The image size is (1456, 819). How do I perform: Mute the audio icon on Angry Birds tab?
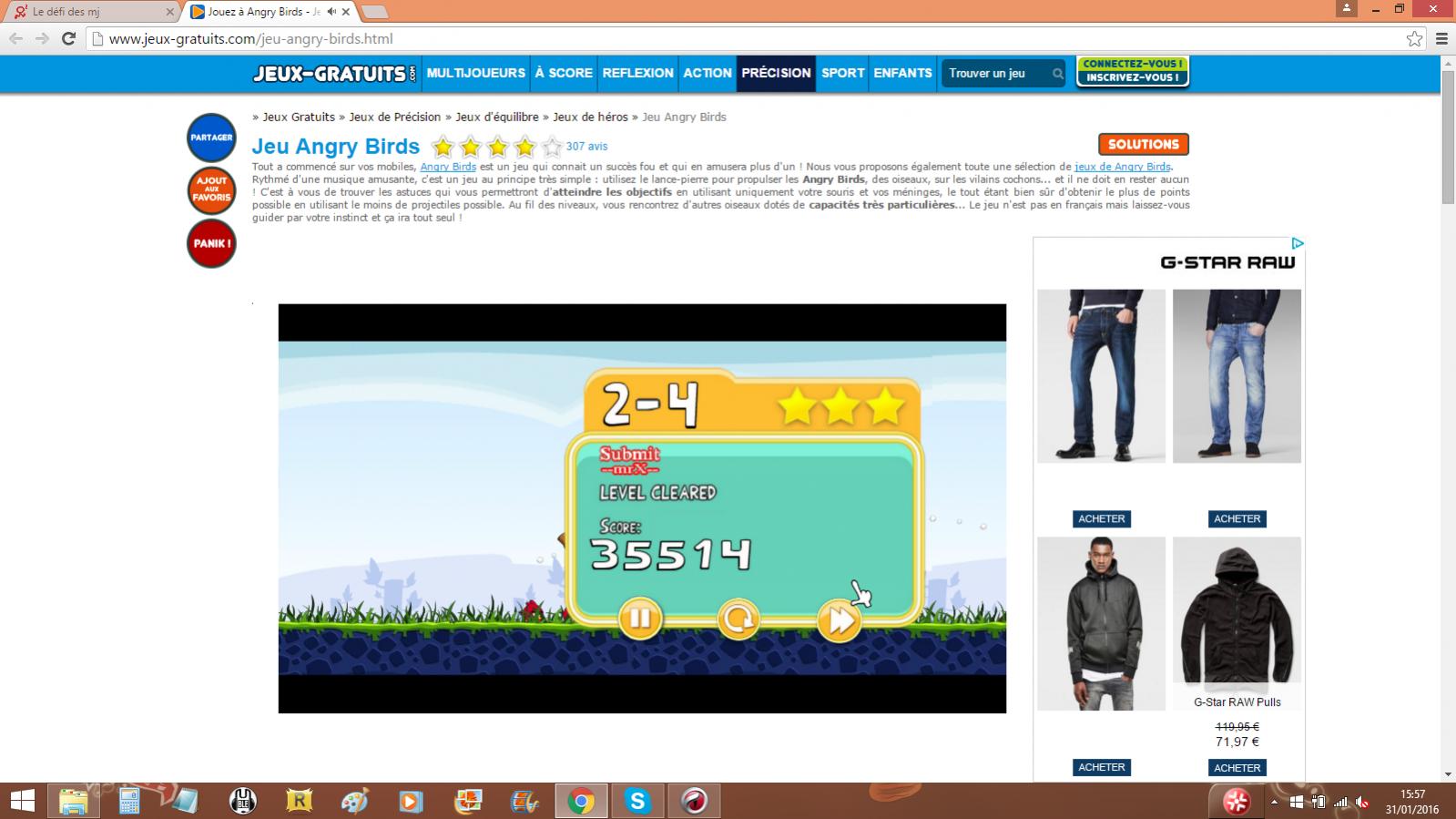coord(331,12)
